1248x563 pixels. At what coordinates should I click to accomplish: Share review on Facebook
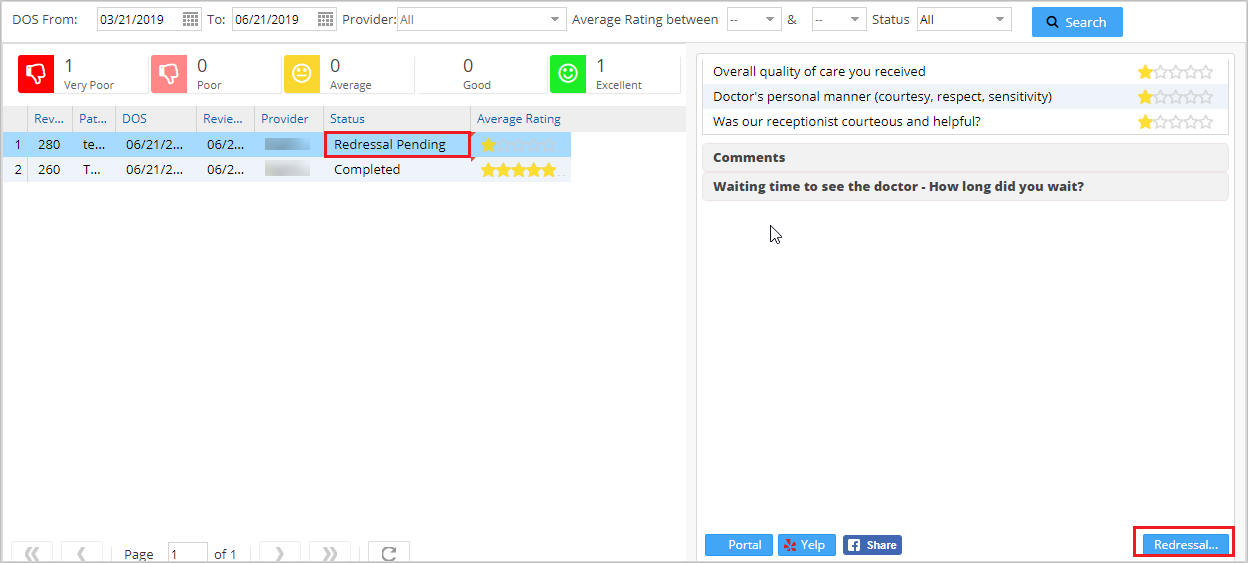click(872, 545)
